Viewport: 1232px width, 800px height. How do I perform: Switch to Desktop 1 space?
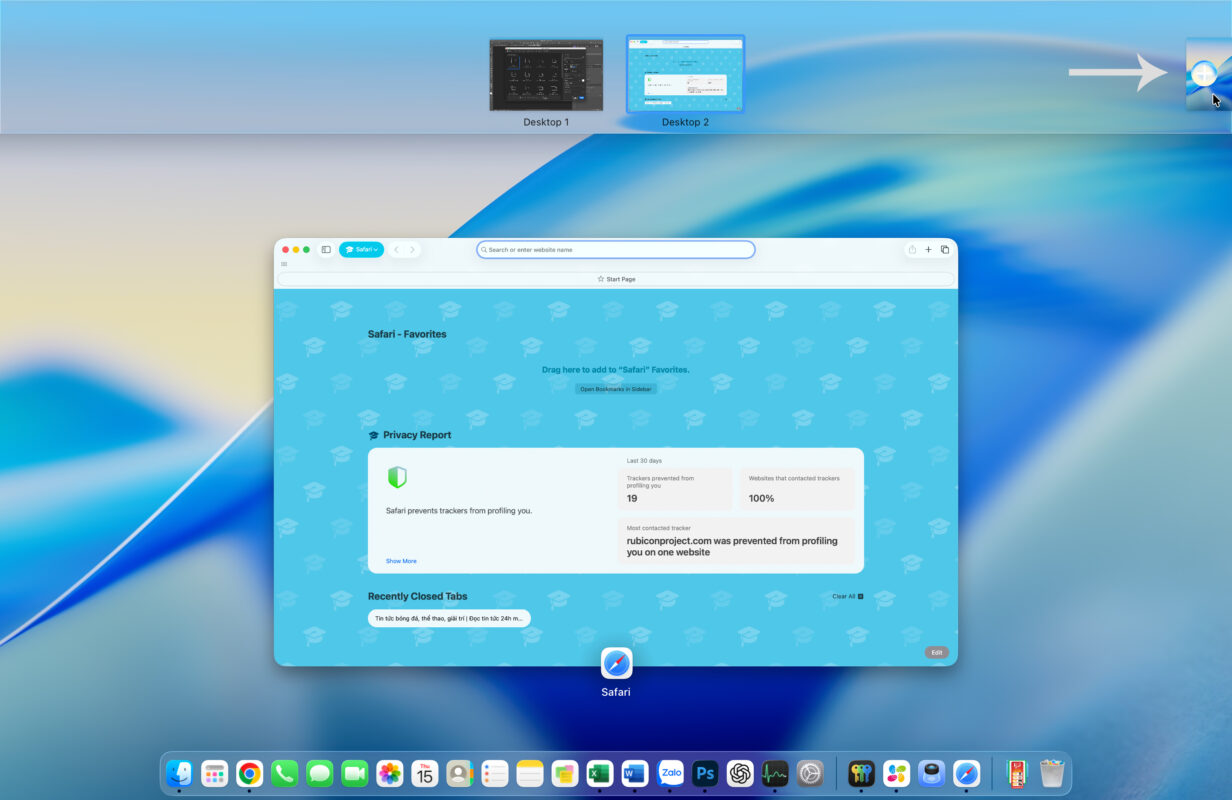[x=546, y=75]
